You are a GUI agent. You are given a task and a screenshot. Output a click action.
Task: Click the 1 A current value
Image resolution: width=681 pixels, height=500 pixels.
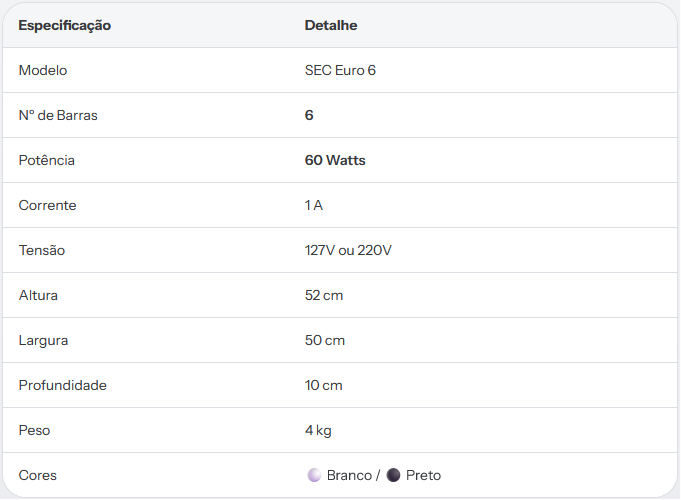coord(314,205)
